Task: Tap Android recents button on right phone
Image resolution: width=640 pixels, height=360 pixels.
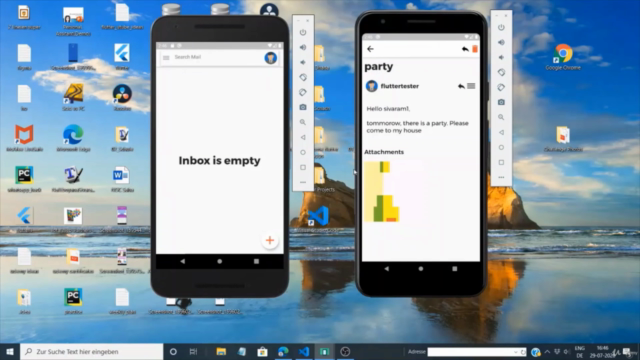Action: tap(455, 269)
